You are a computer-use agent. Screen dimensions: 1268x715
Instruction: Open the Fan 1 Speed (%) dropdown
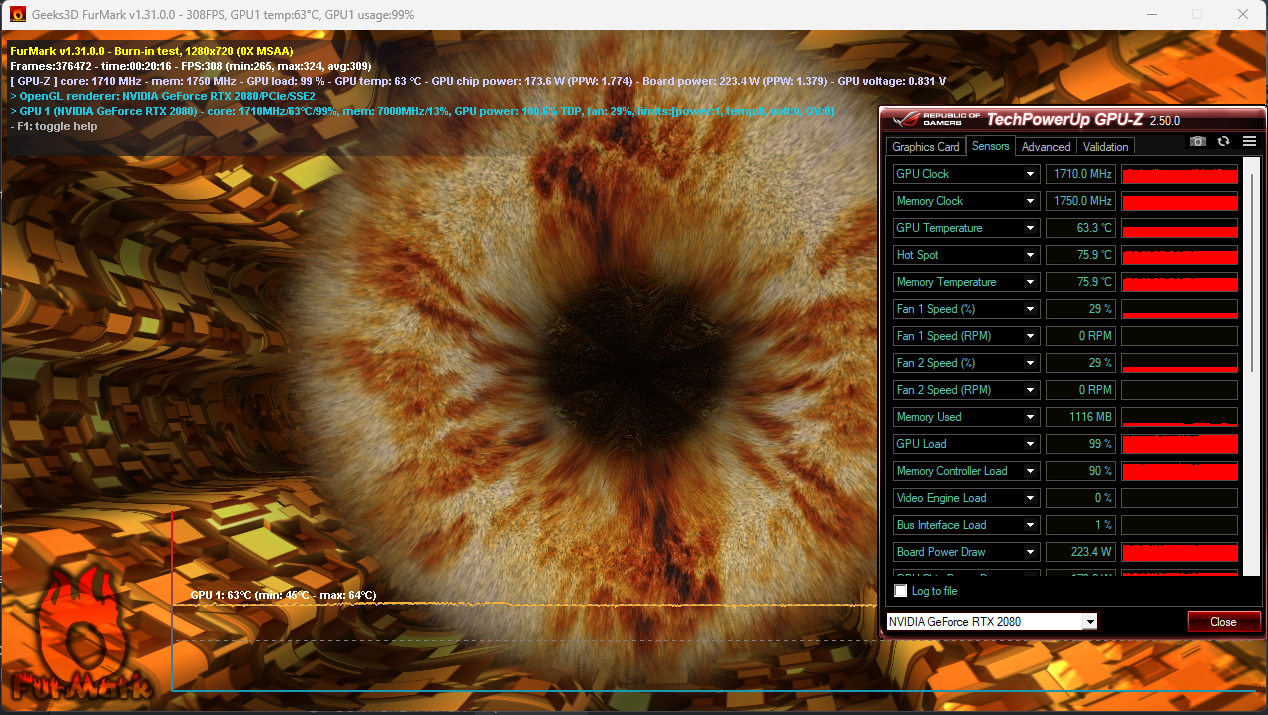1030,309
